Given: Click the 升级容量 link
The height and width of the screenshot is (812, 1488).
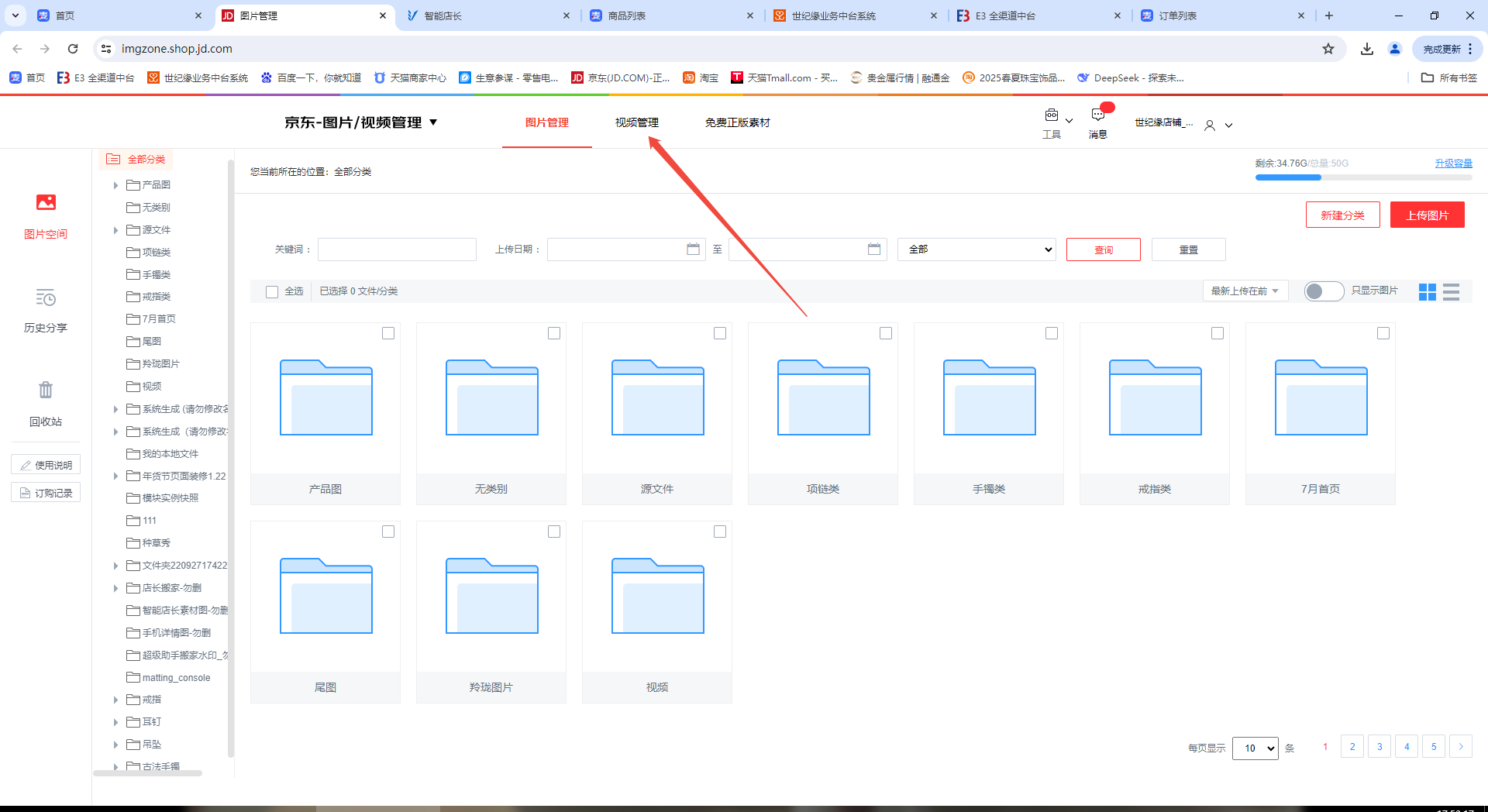Looking at the screenshot, I should (1453, 163).
